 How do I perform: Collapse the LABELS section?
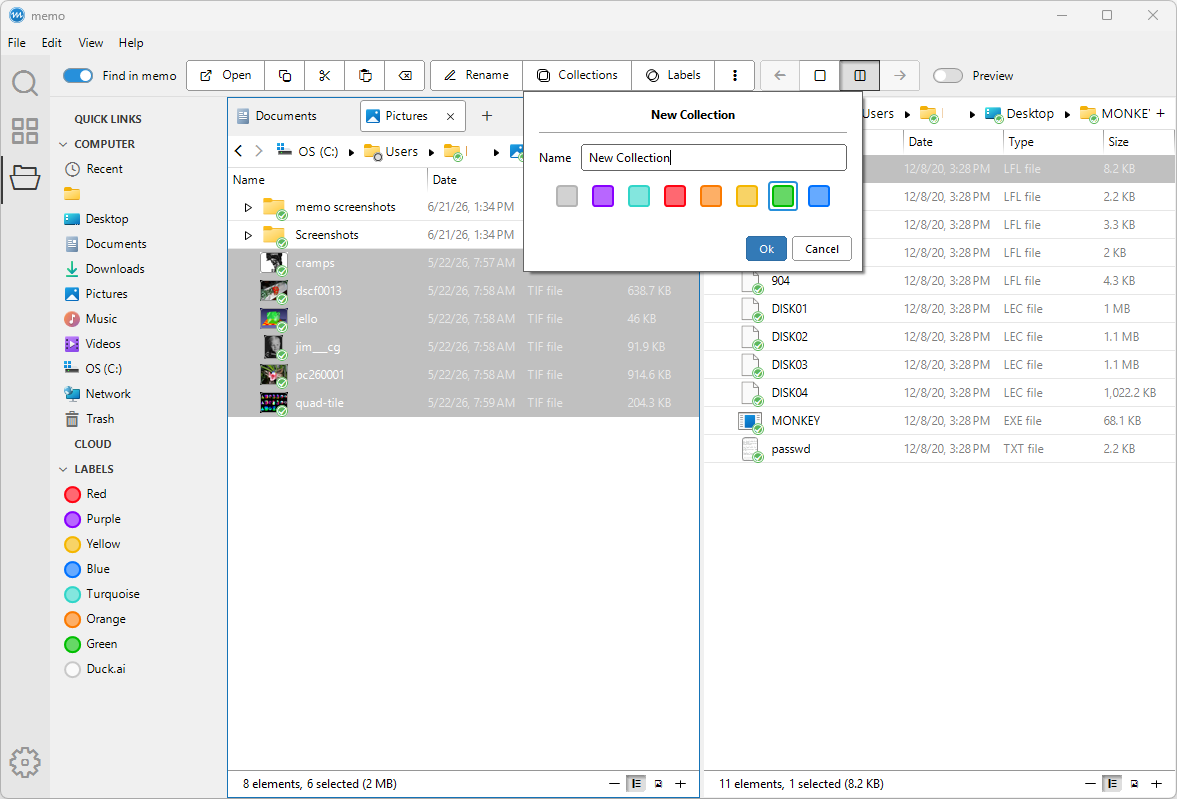[x=63, y=469]
